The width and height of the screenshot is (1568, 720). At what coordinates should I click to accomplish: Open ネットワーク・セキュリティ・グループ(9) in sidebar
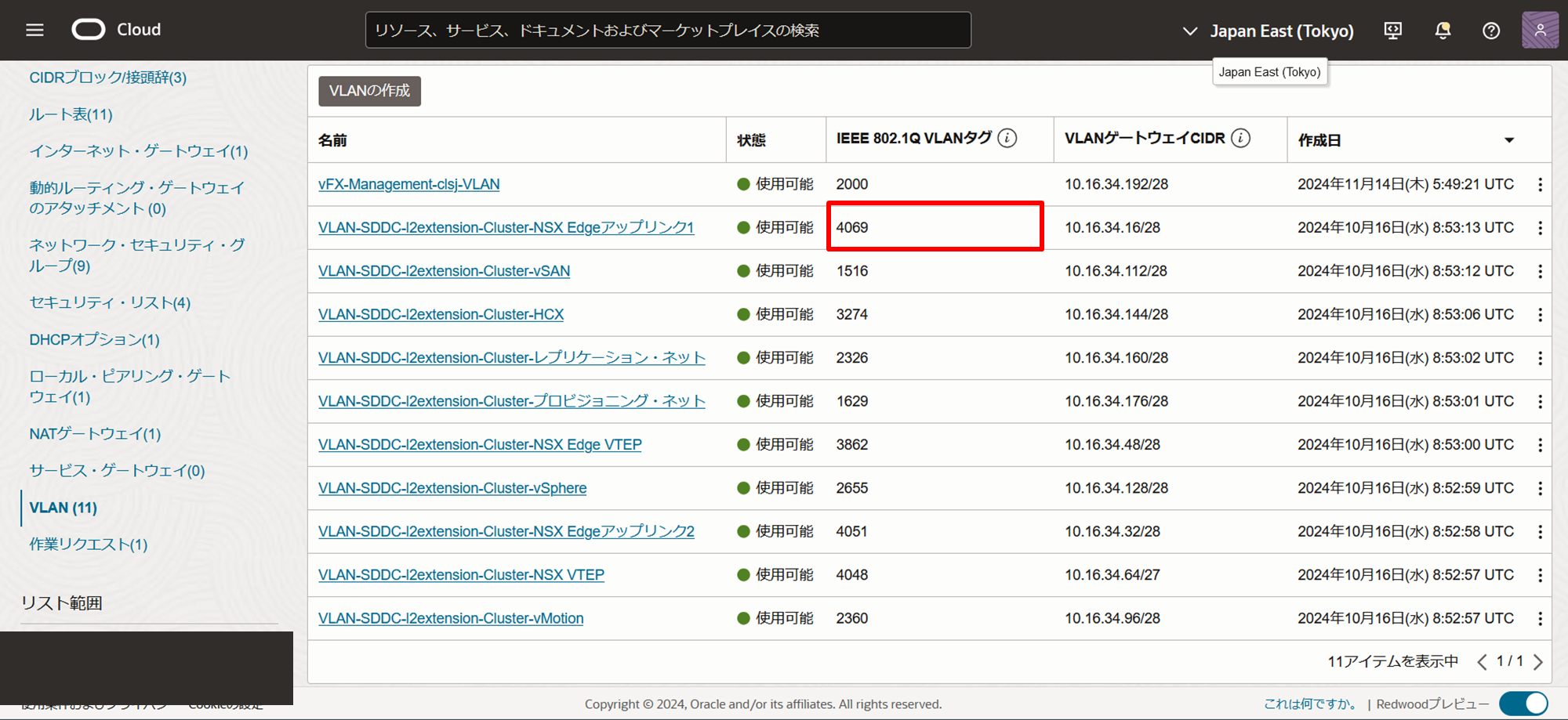(137, 255)
